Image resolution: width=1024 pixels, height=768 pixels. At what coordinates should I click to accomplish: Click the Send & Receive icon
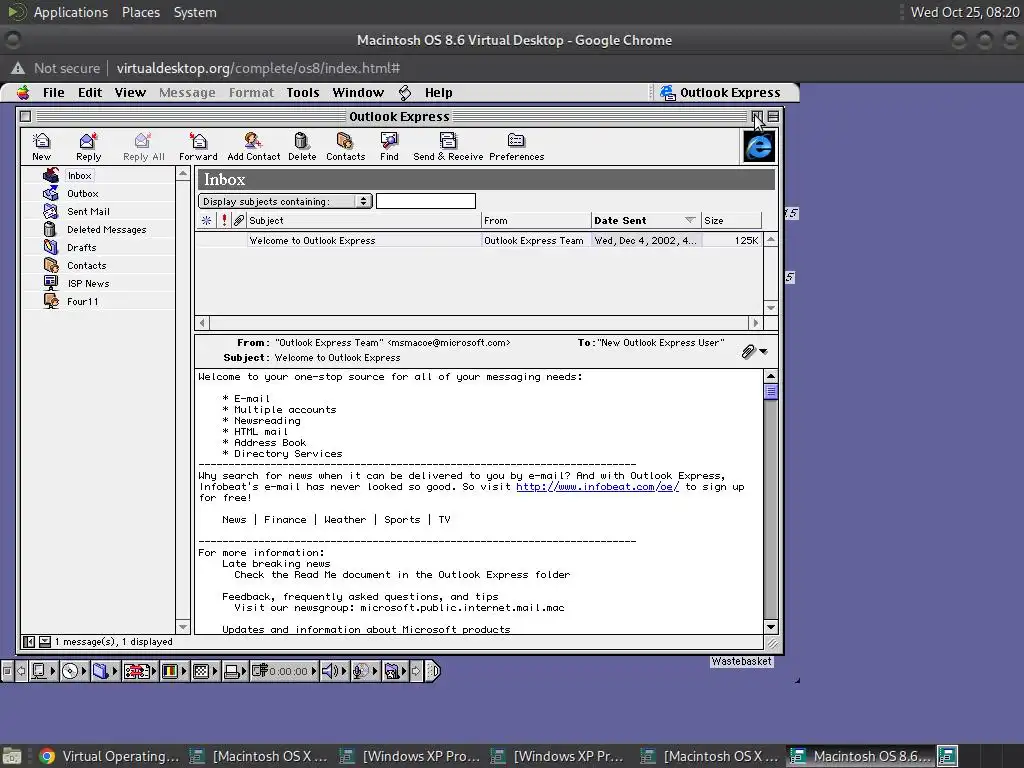click(x=448, y=146)
